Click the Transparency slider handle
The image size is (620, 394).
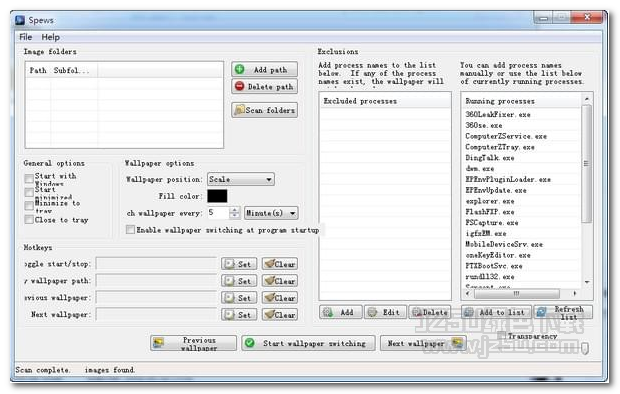585,348
